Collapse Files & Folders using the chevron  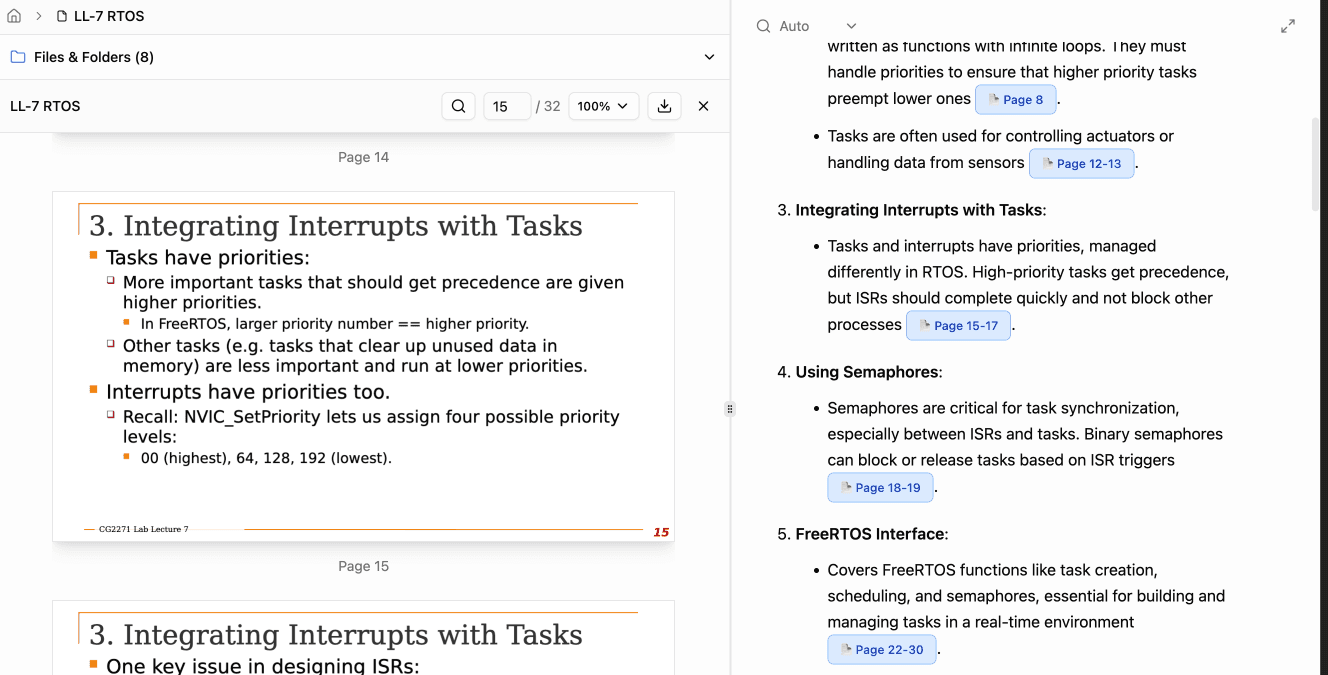click(x=709, y=57)
